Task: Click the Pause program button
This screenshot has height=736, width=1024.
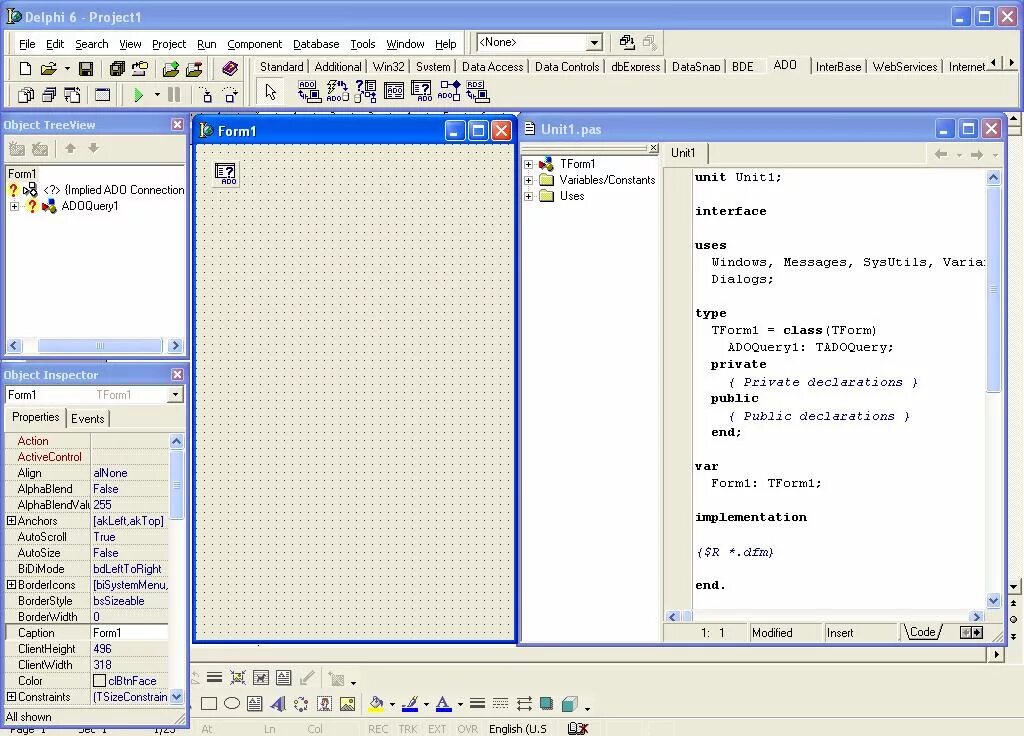Action: tap(174, 95)
